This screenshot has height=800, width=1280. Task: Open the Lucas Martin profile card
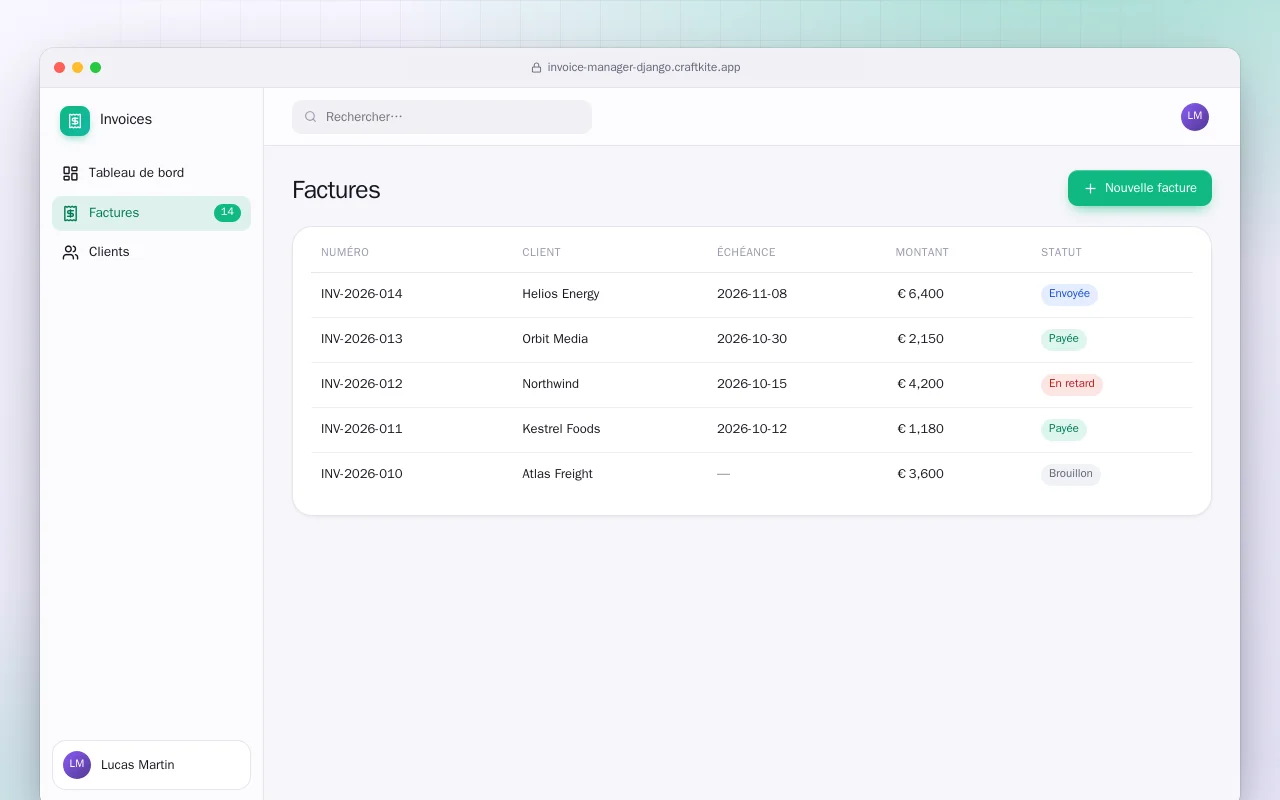click(151, 765)
